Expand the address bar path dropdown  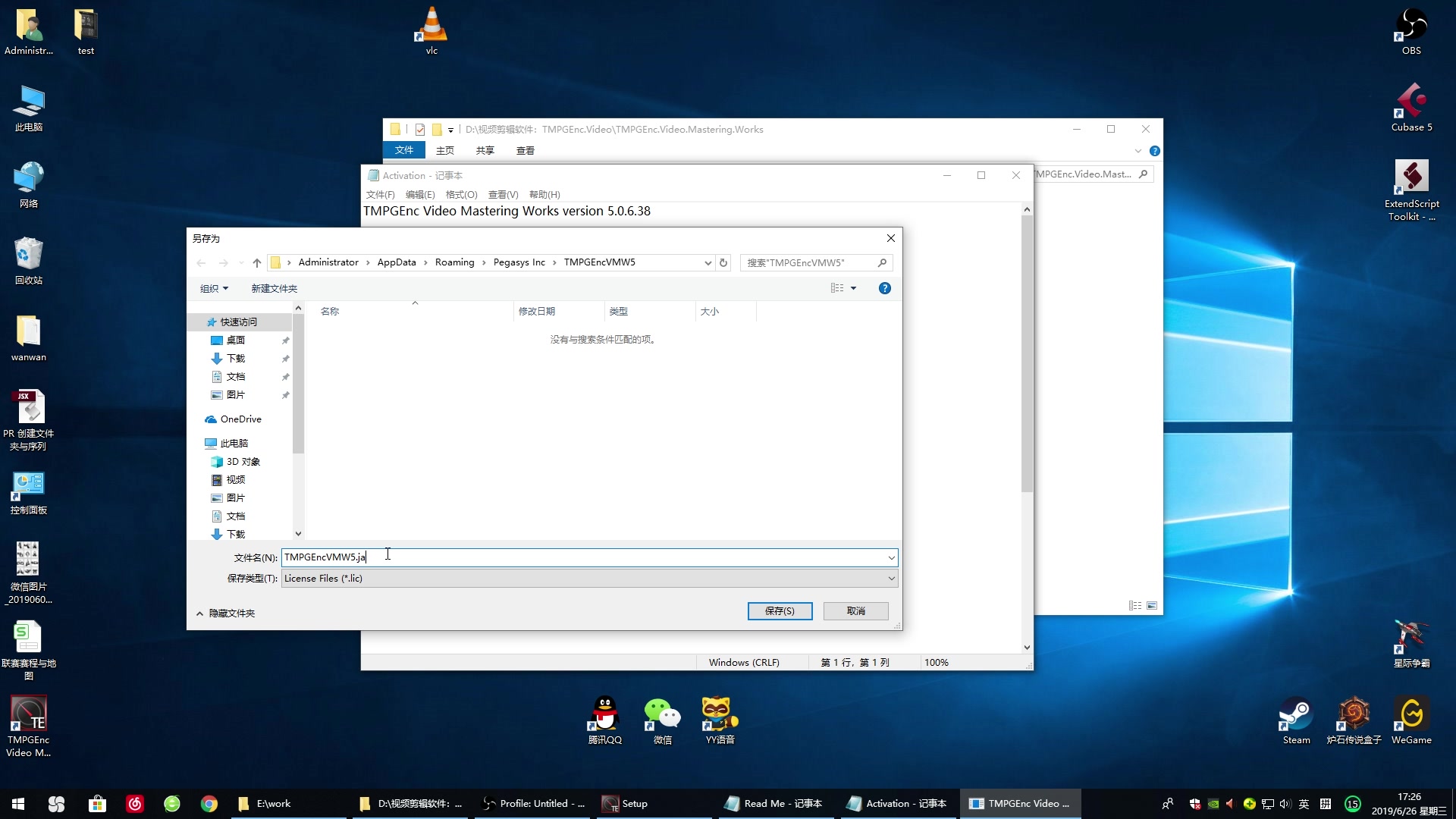click(708, 262)
